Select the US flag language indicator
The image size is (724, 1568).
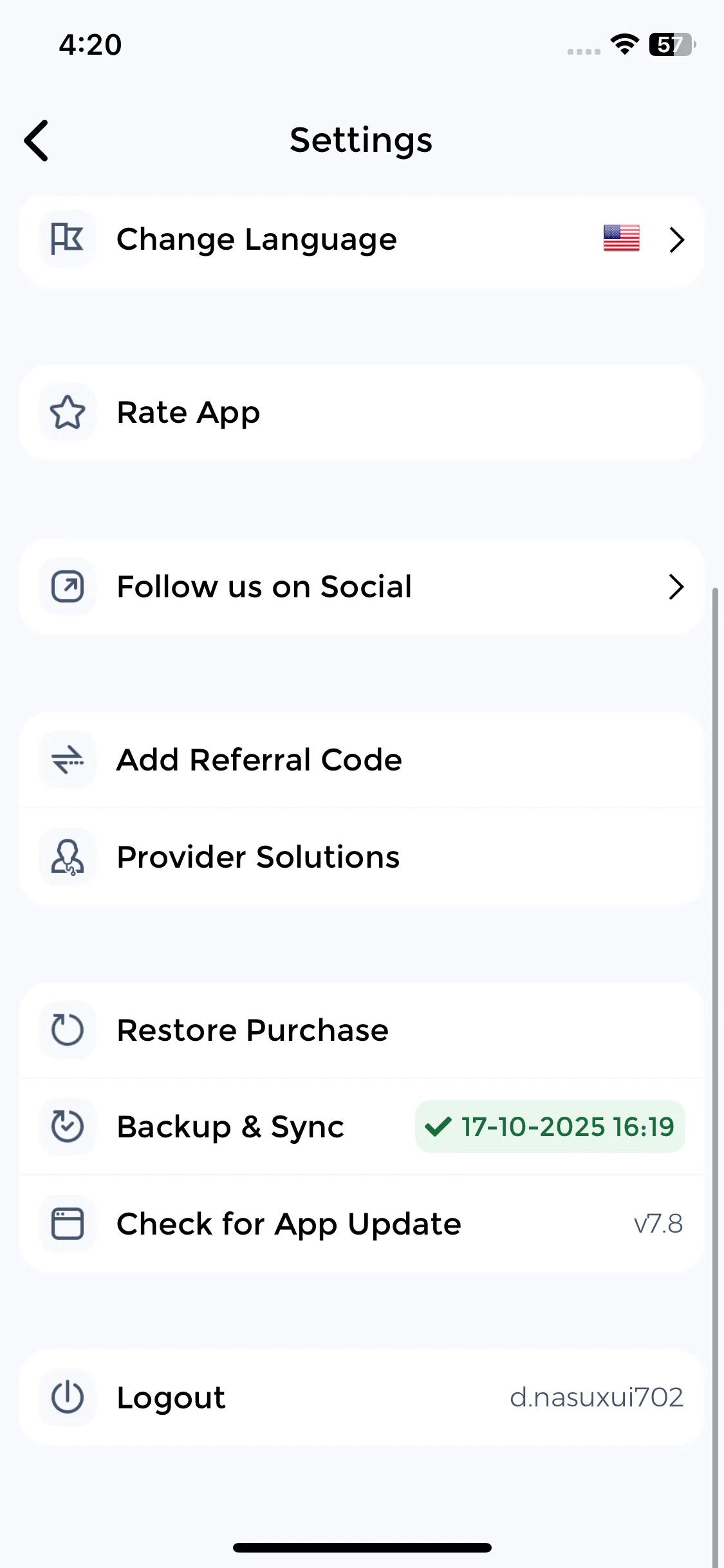(621, 238)
